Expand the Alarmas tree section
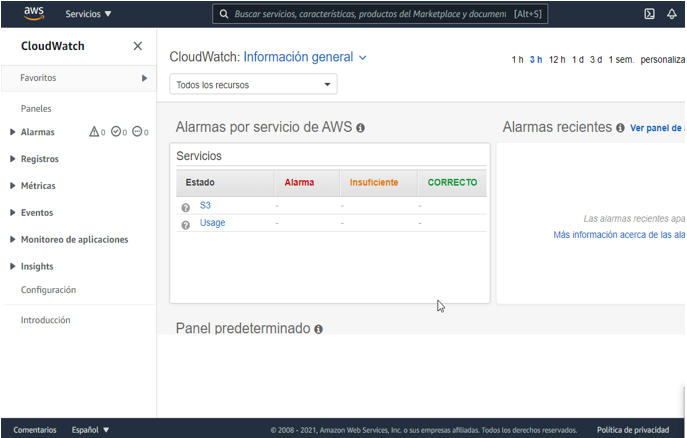This screenshot has height=438, width=687. pos(12,132)
